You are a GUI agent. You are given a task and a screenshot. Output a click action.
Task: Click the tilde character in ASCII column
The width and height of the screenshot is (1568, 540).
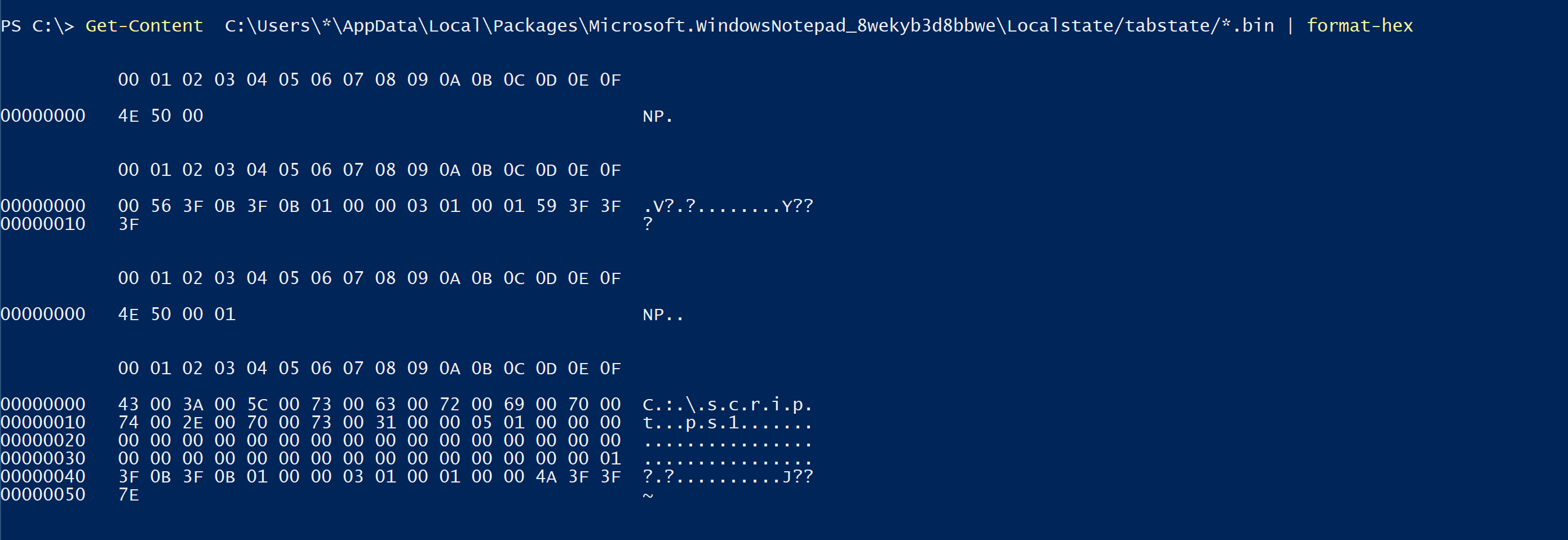point(648,495)
